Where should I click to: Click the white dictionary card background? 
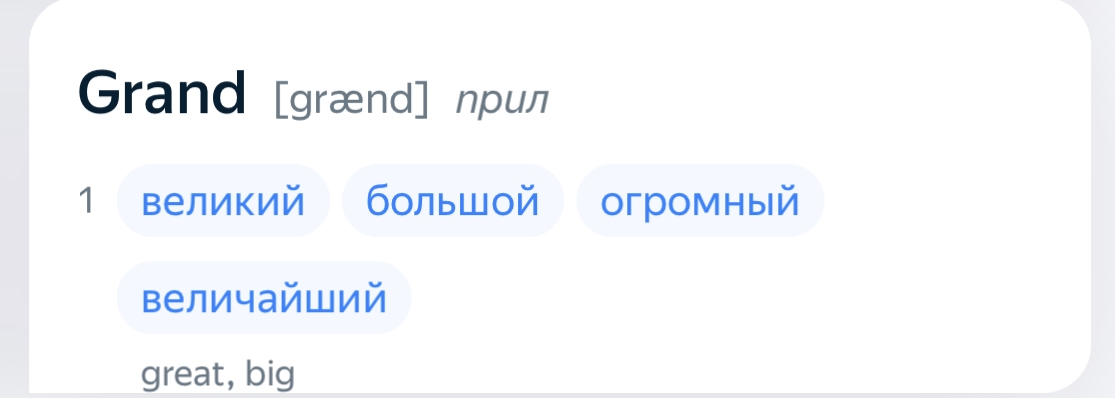tap(924, 298)
